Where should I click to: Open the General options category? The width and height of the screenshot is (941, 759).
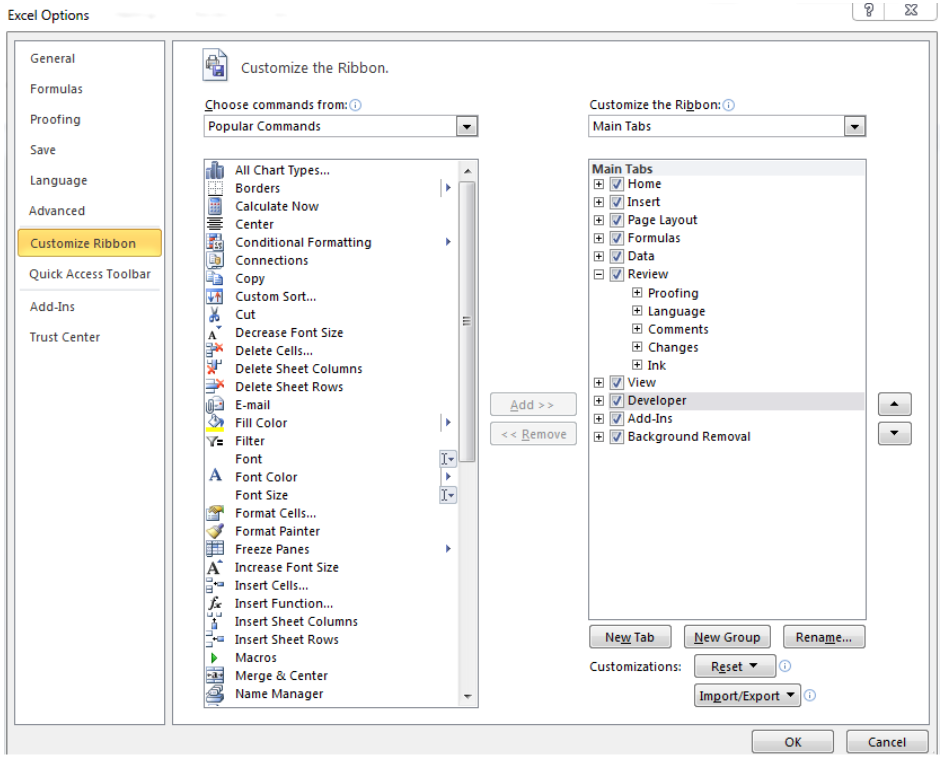click(53, 59)
